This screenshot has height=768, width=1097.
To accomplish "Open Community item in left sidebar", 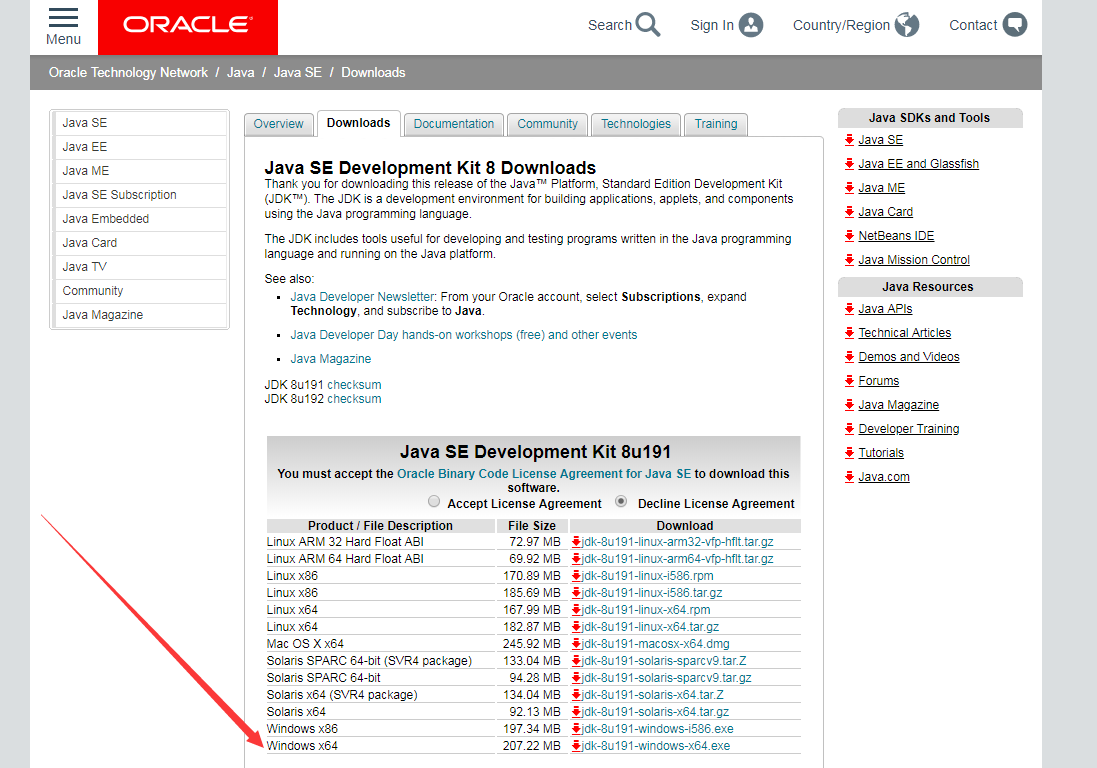I will click(141, 291).
